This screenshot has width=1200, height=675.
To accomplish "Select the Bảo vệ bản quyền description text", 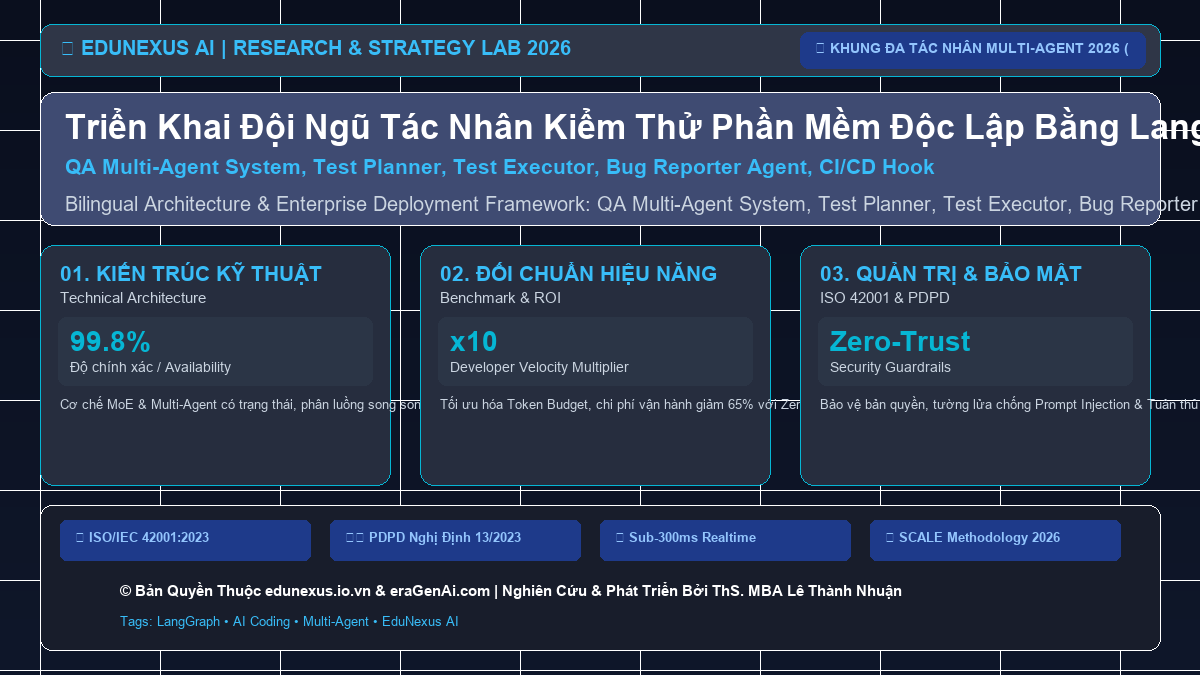I will [1010, 405].
